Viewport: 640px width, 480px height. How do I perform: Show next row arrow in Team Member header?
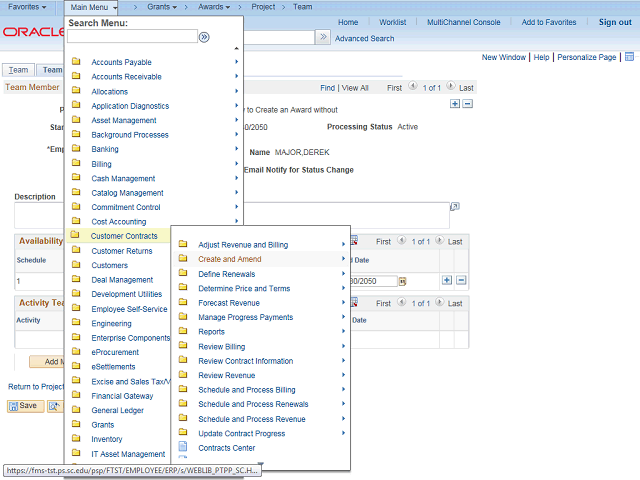(x=449, y=88)
